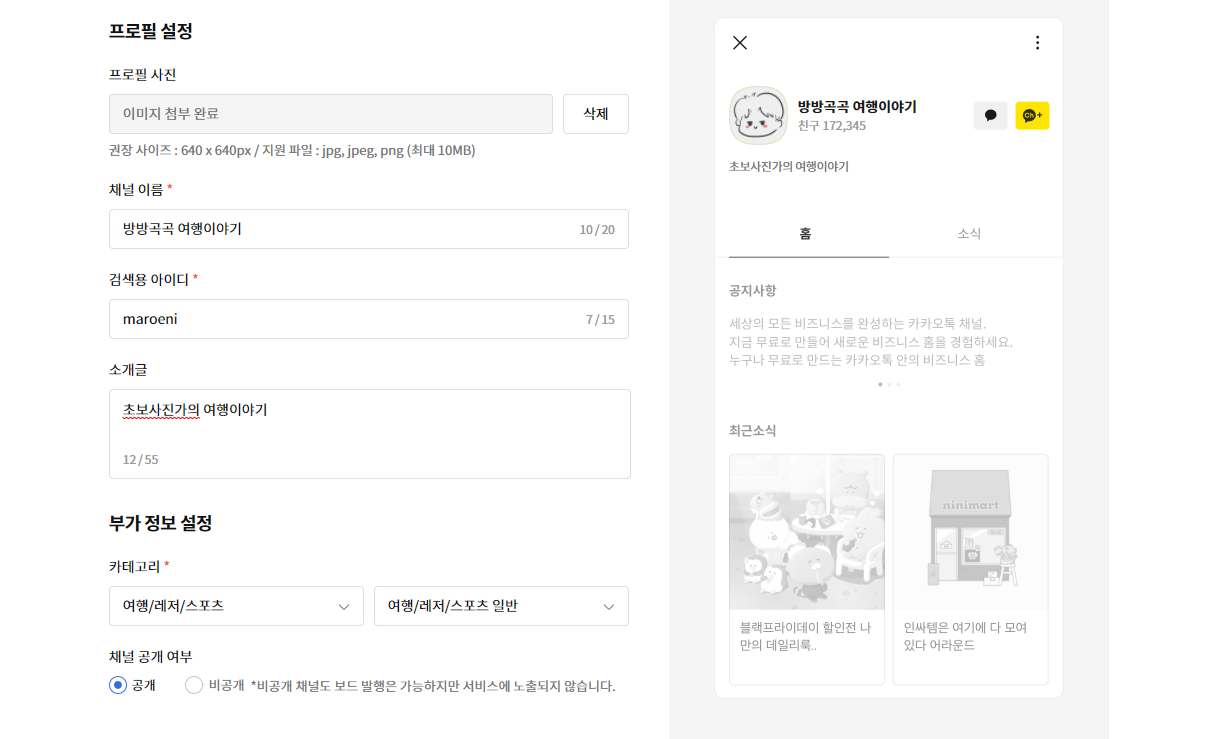Switch to the 소식 tab in preview

[x=970, y=234]
